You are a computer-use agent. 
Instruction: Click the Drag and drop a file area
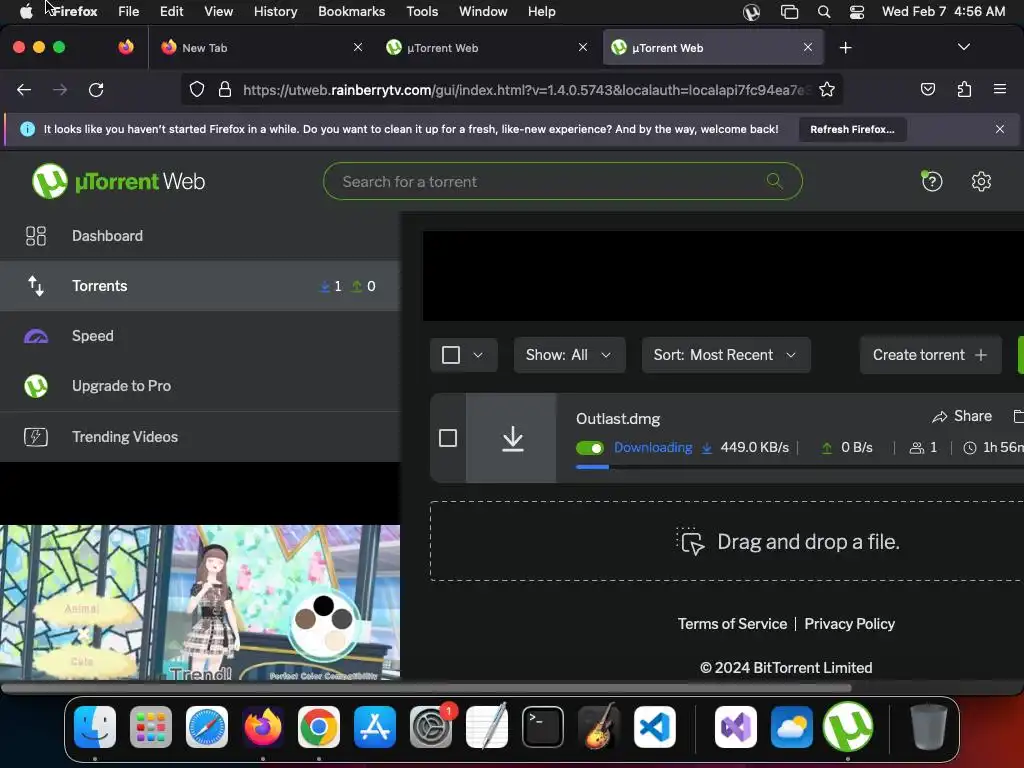[727, 541]
